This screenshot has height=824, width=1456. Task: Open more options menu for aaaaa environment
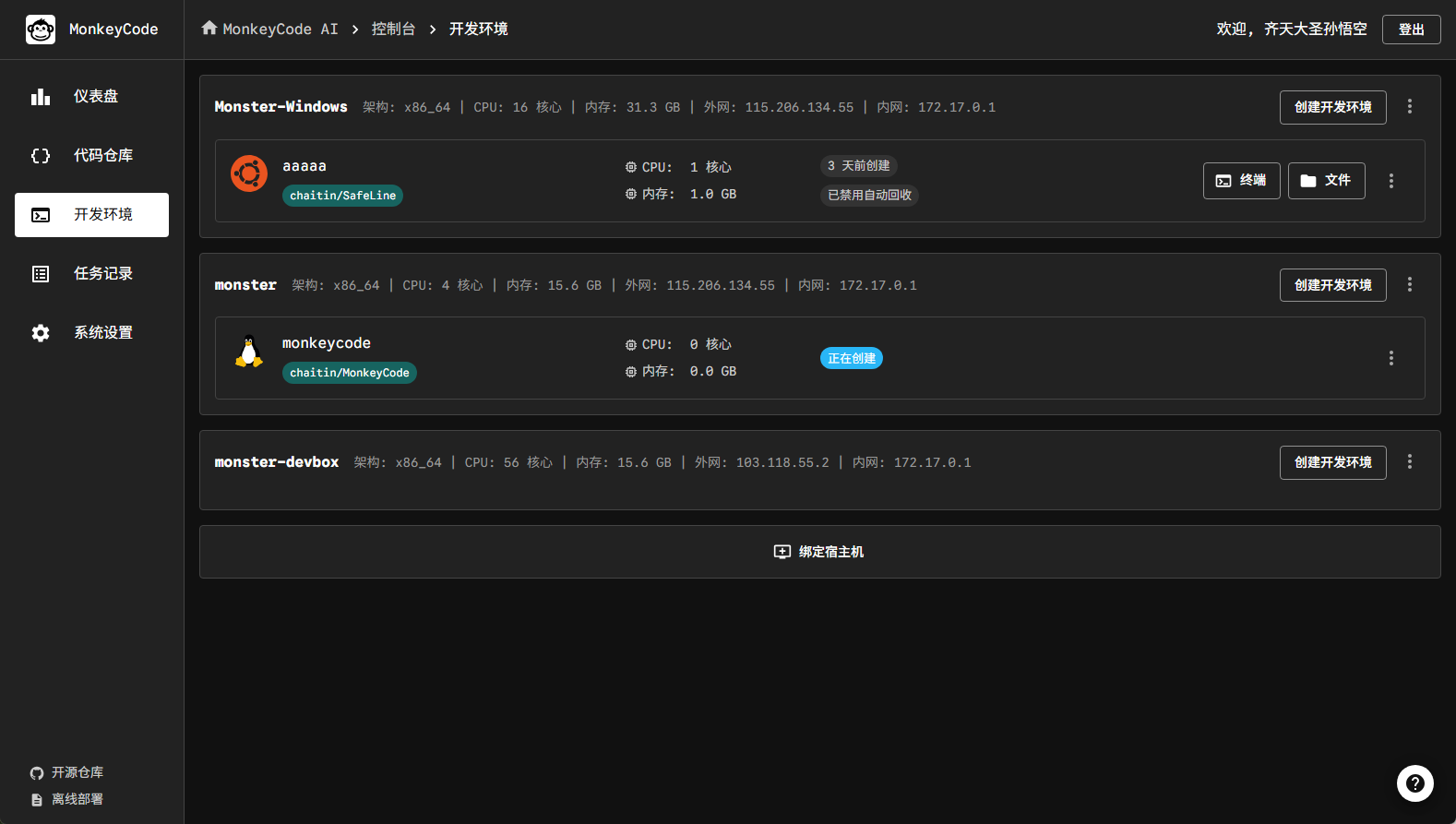click(1390, 181)
